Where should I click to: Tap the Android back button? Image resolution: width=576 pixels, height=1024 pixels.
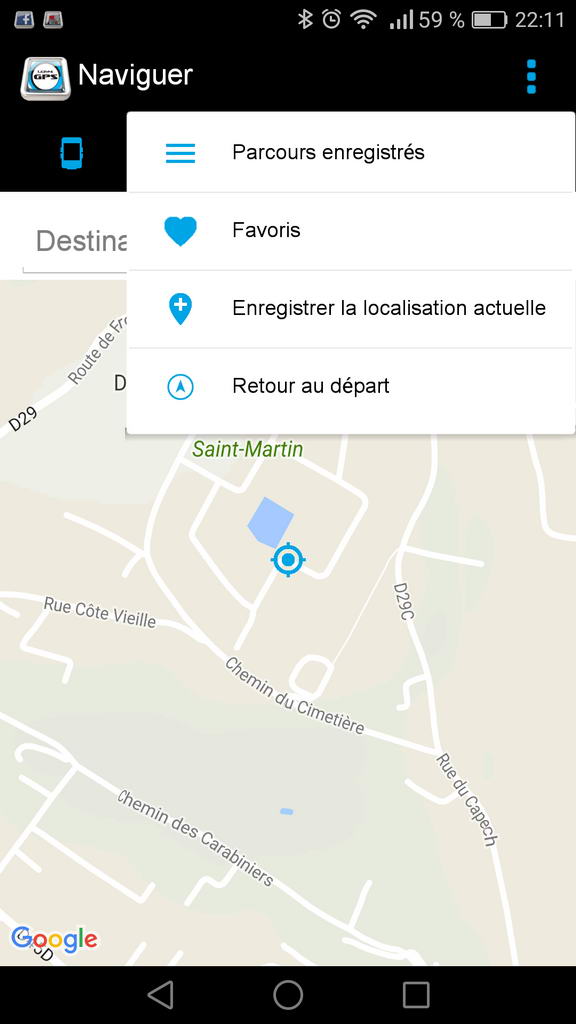click(x=161, y=995)
